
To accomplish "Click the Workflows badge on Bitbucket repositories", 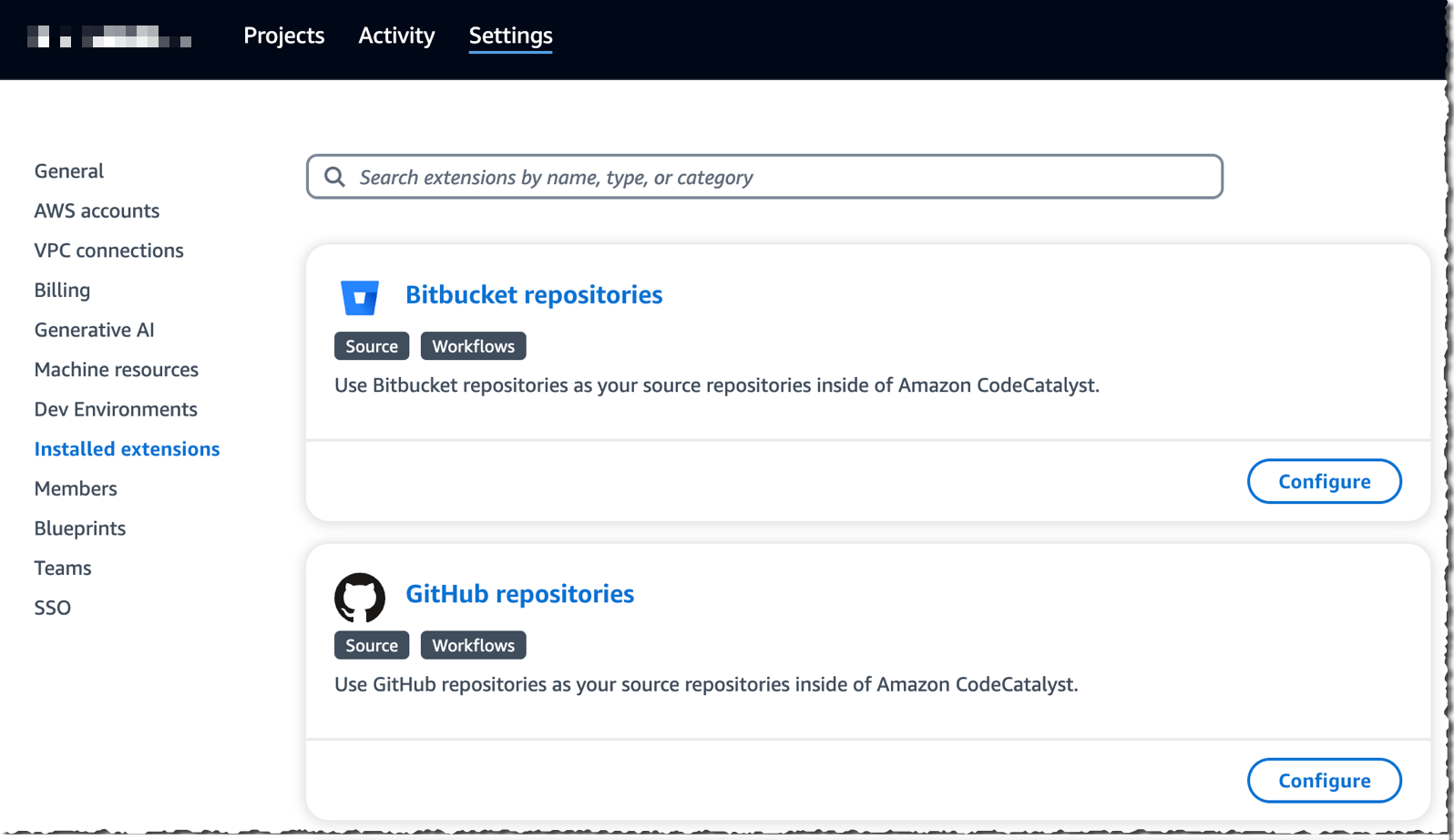I will pos(473,345).
